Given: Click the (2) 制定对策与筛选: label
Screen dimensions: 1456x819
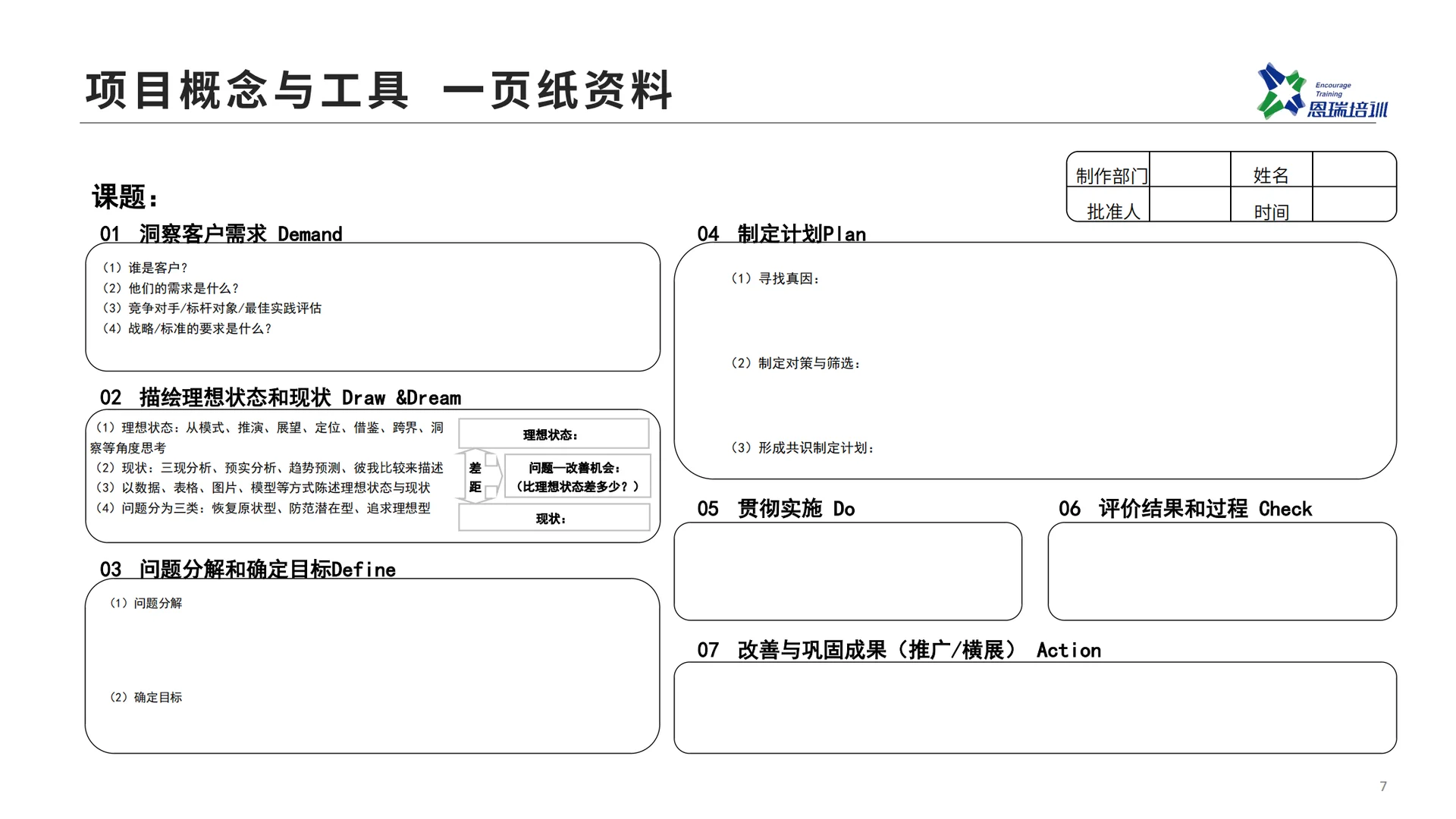Looking at the screenshot, I should click(x=795, y=363).
